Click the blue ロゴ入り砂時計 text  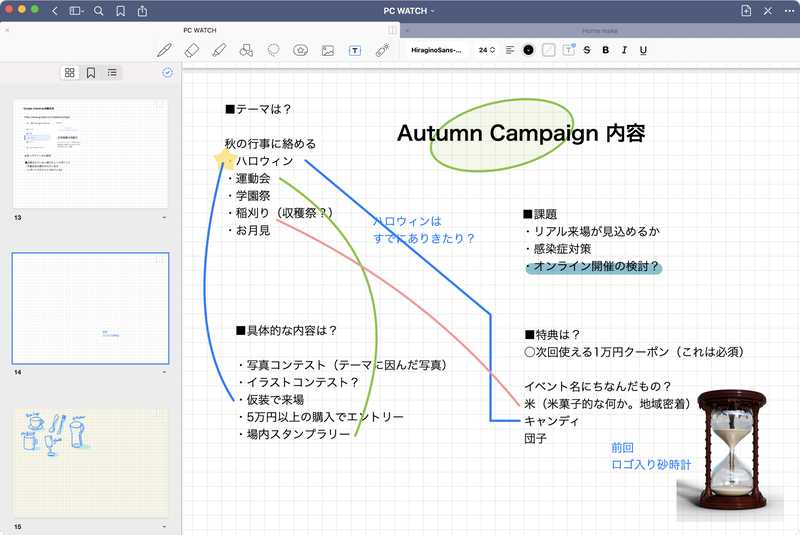click(652, 465)
